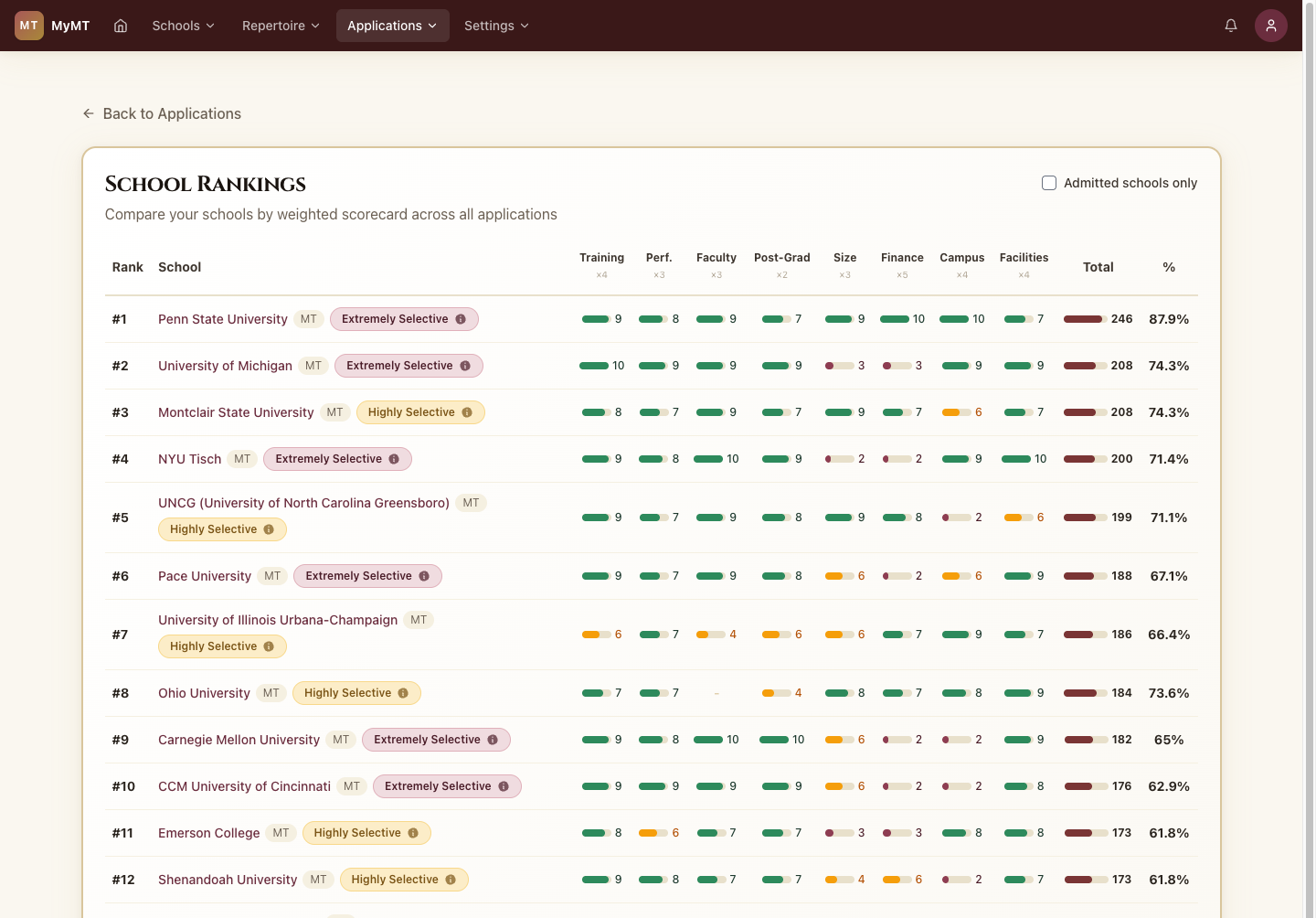Open Ohio University link

click(204, 693)
